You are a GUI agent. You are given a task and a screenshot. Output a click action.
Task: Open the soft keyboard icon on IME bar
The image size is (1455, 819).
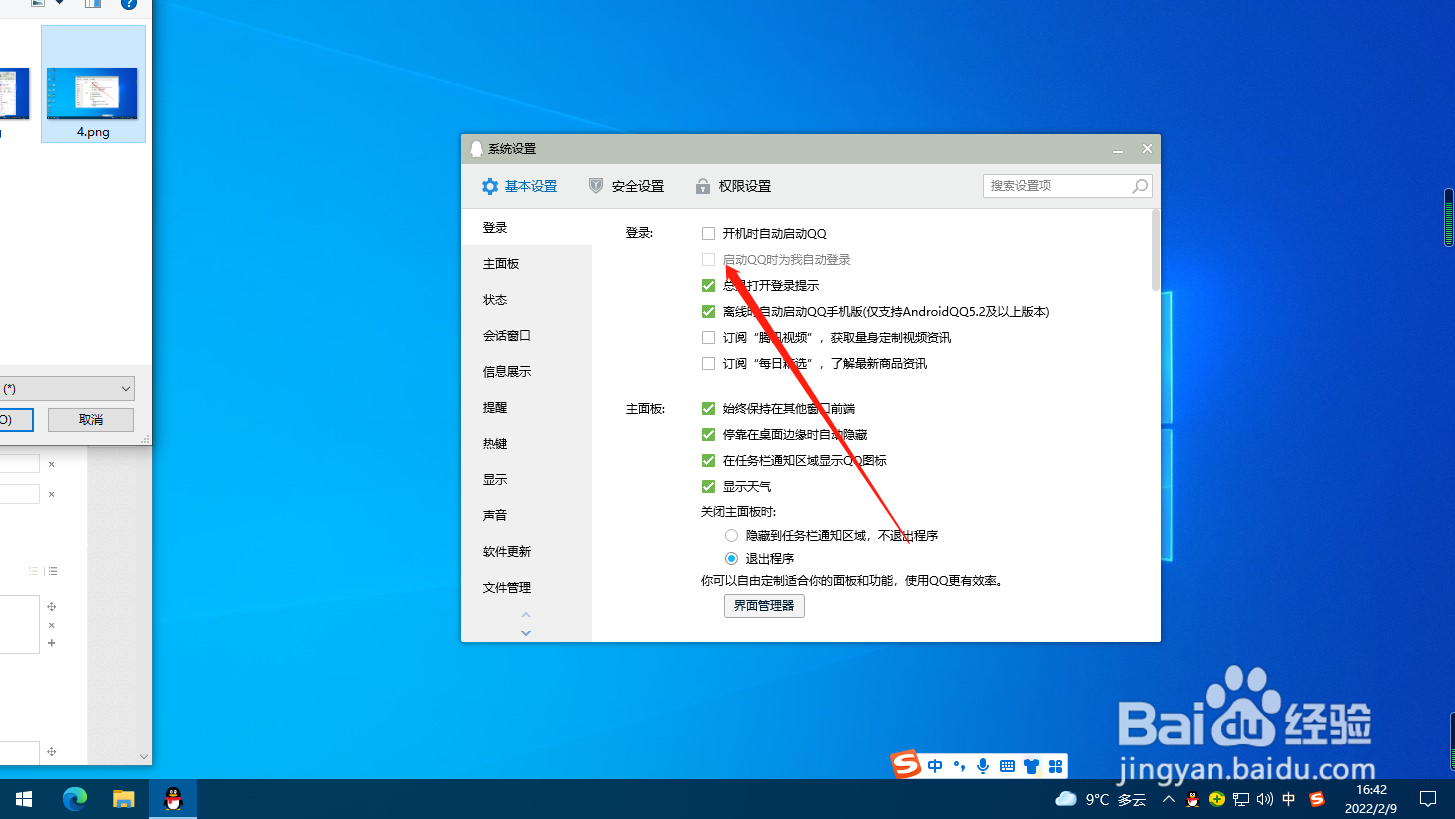point(1007,767)
